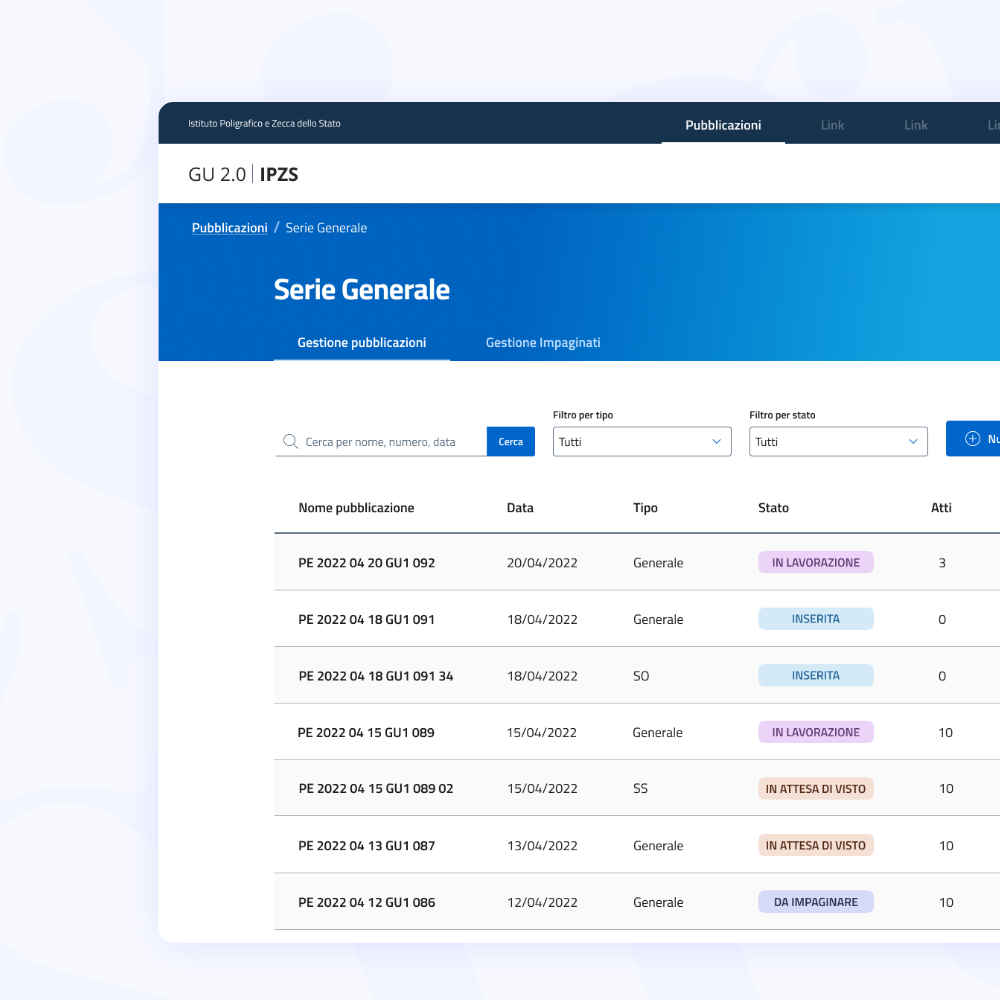1000x1000 pixels.
Task: Open publication PE 2022 04 12 GU1 086
Action: (x=367, y=902)
